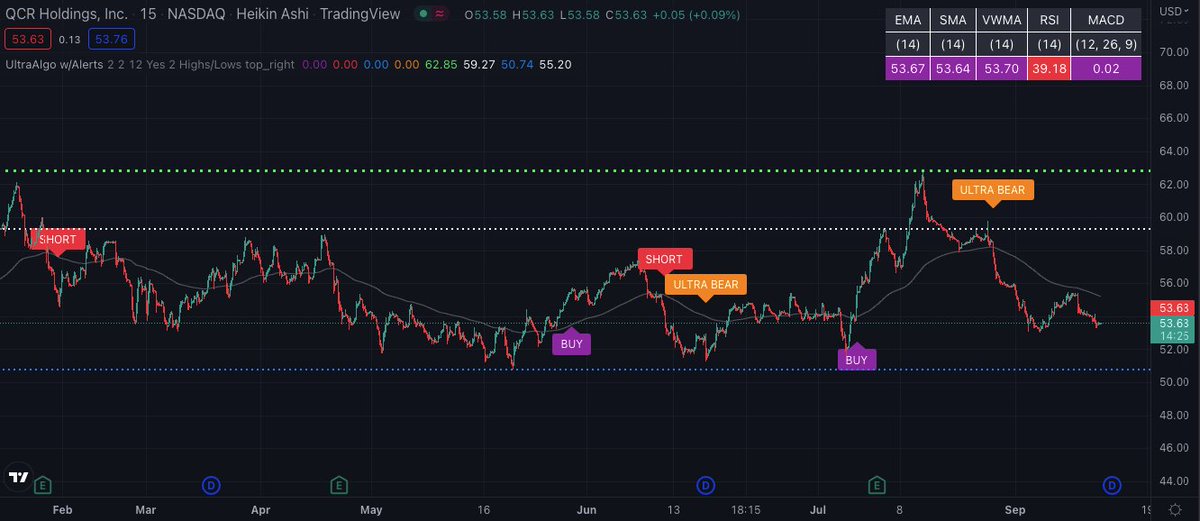Screen dimensions: 1200x521
Task: Click the 0.13 spread value
Action: tap(70, 39)
